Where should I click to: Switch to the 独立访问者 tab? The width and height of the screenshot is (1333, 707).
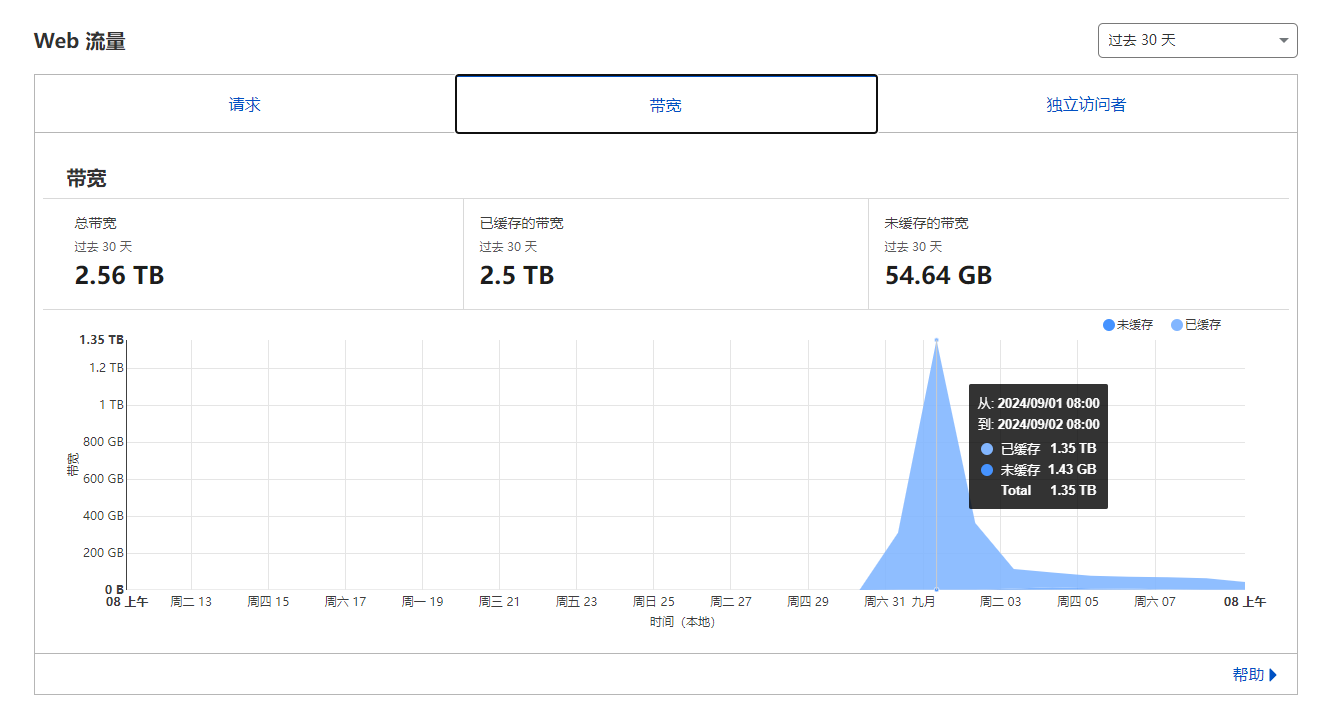(x=1086, y=103)
